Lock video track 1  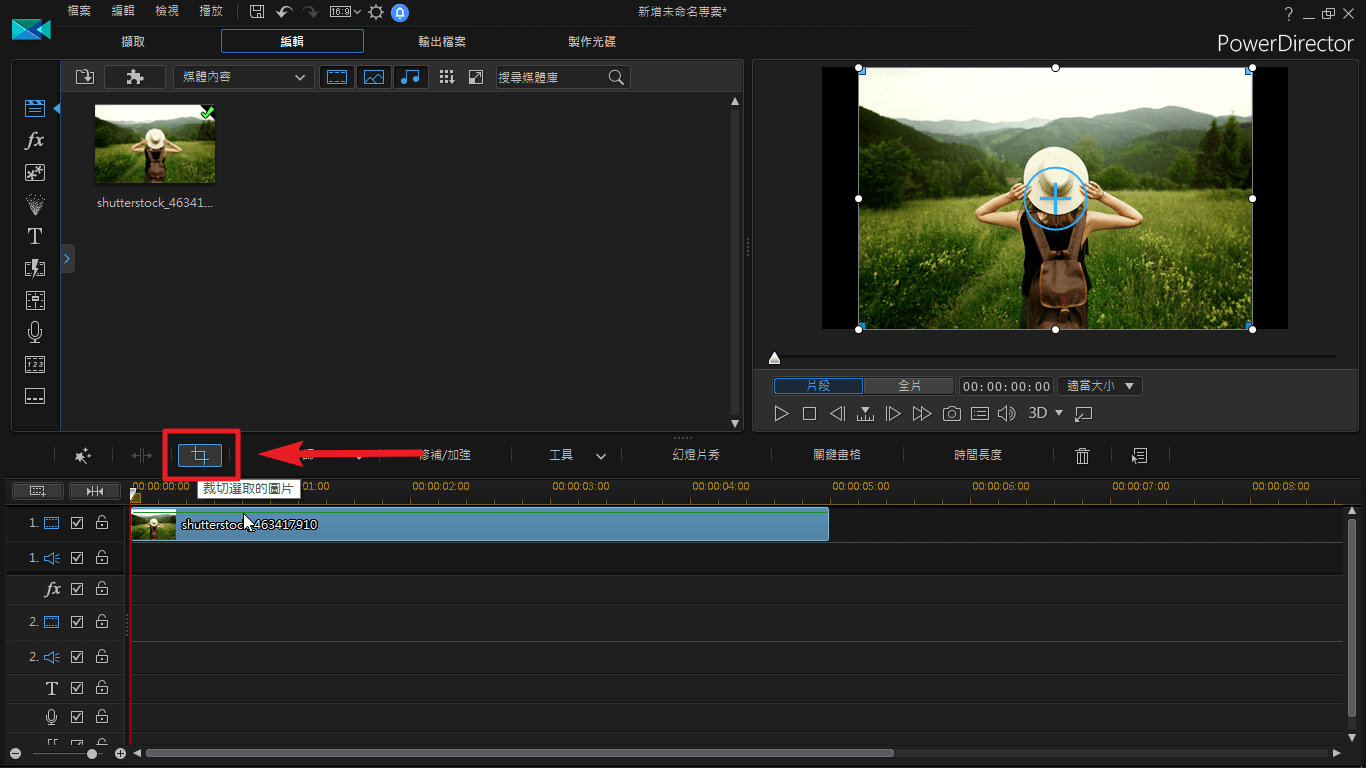pyautogui.click(x=102, y=523)
